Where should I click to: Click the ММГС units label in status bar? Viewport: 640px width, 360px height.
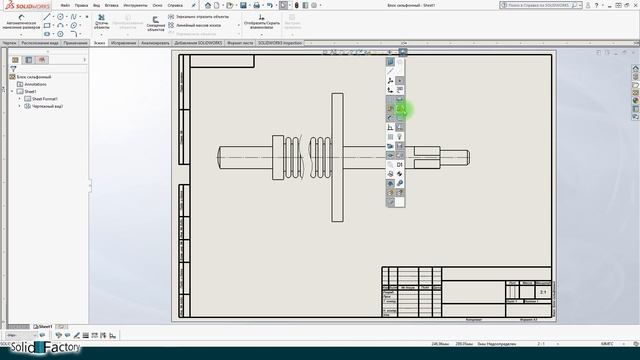(x=607, y=344)
